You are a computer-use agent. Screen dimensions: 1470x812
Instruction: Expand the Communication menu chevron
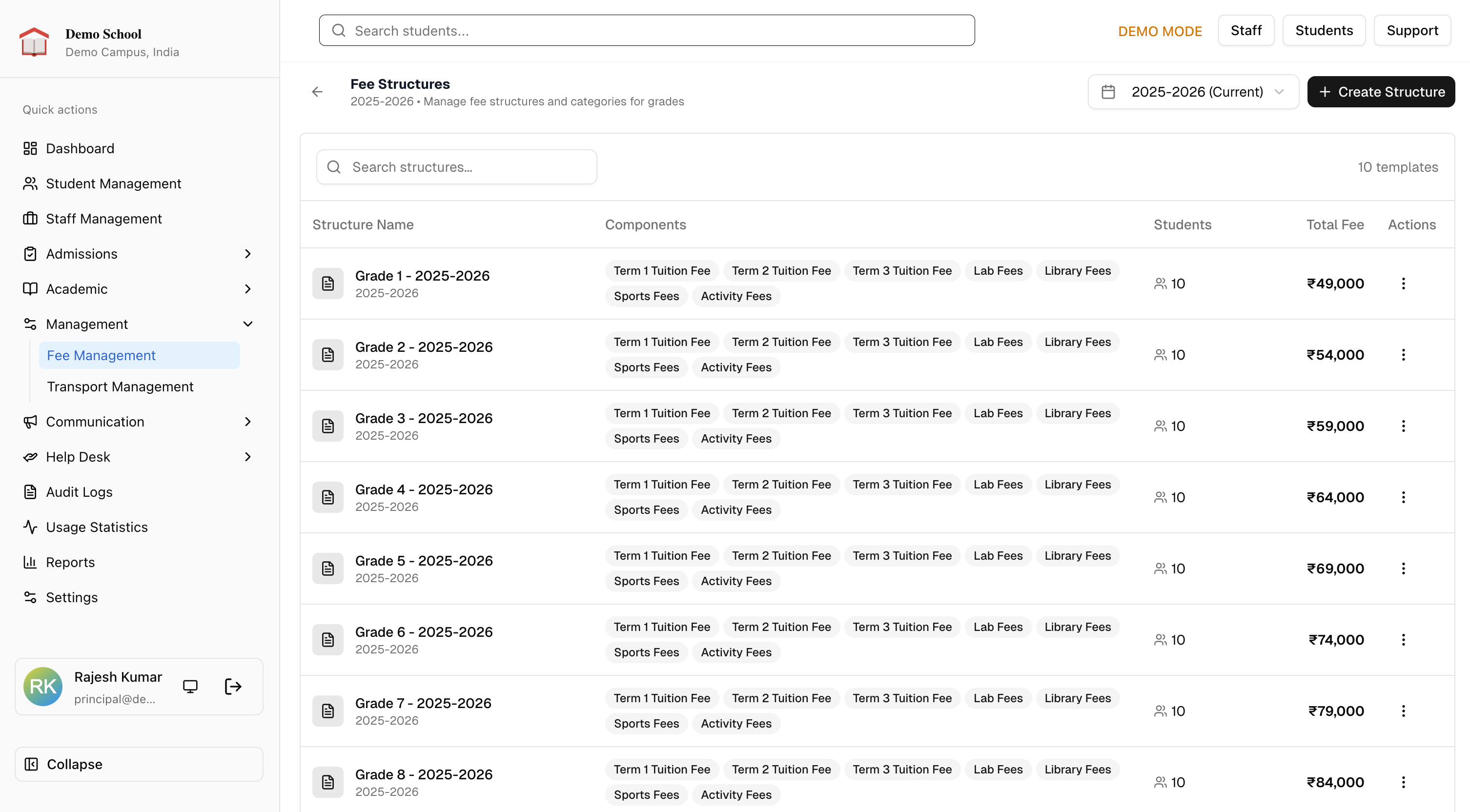tap(247, 422)
